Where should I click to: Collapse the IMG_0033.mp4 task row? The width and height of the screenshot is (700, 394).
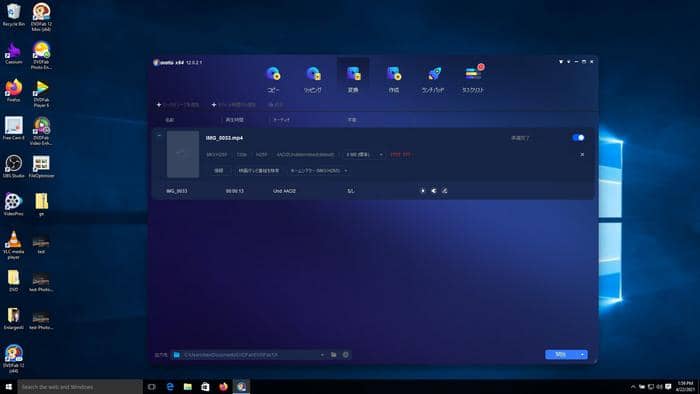tap(159, 136)
